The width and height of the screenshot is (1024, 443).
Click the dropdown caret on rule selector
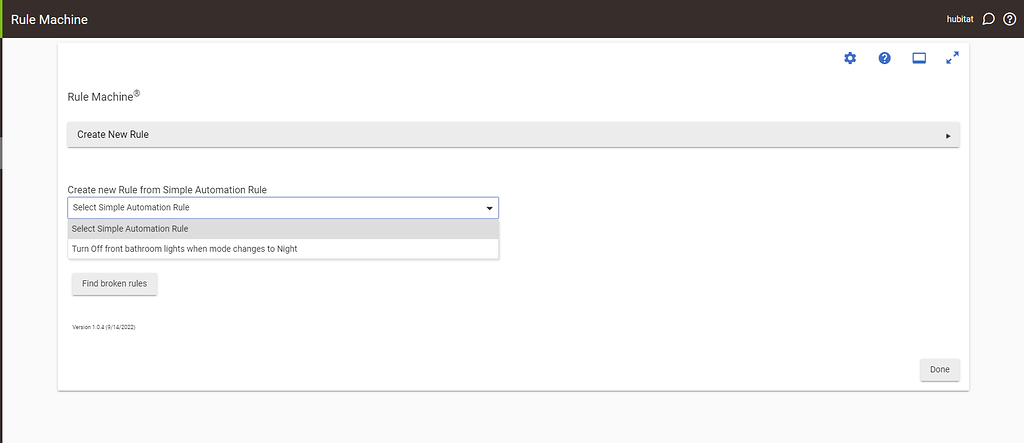coord(489,208)
